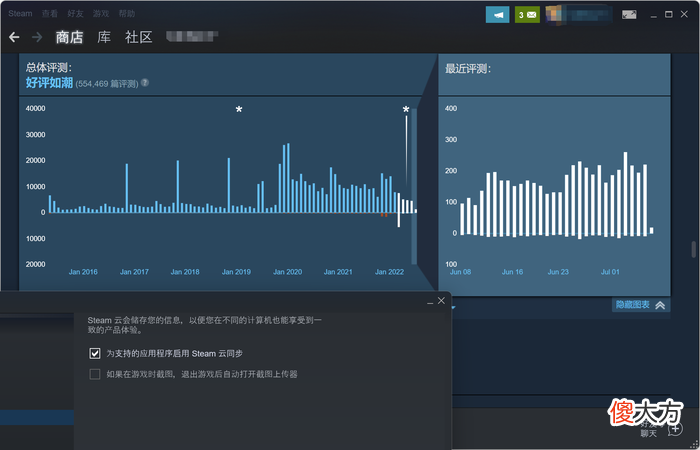
Task: Click the Jan 2020 axis label
Action: [x=288, y=272]
